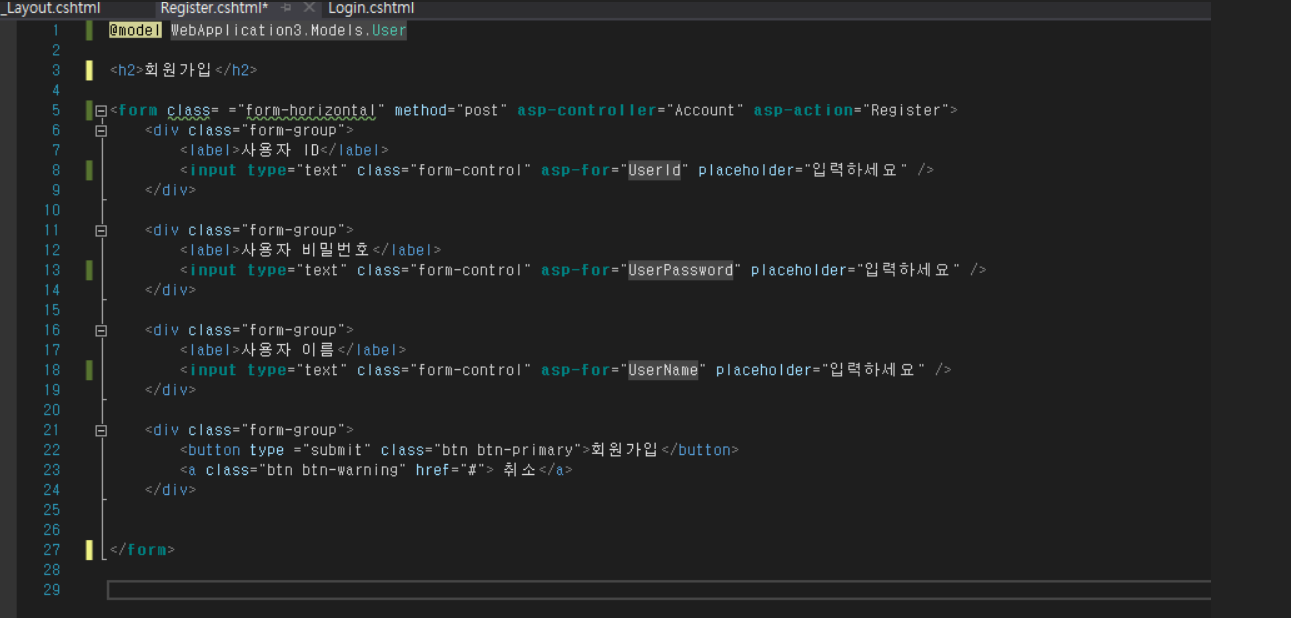This screenshot has height=618, width=1291.
Task: Click the asp-controller attribute name
Action: [587, 110]
